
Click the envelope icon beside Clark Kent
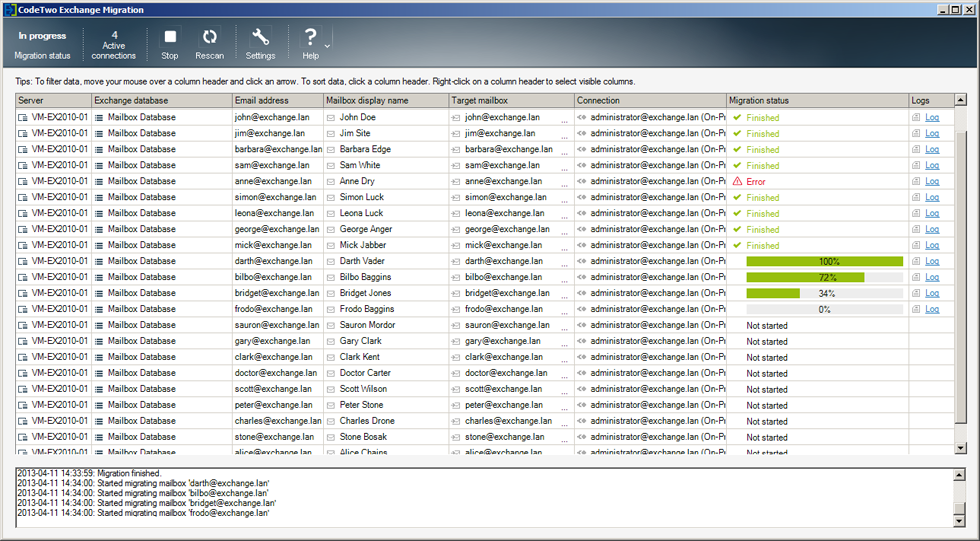pyautogui.click(x=331, y=357)
